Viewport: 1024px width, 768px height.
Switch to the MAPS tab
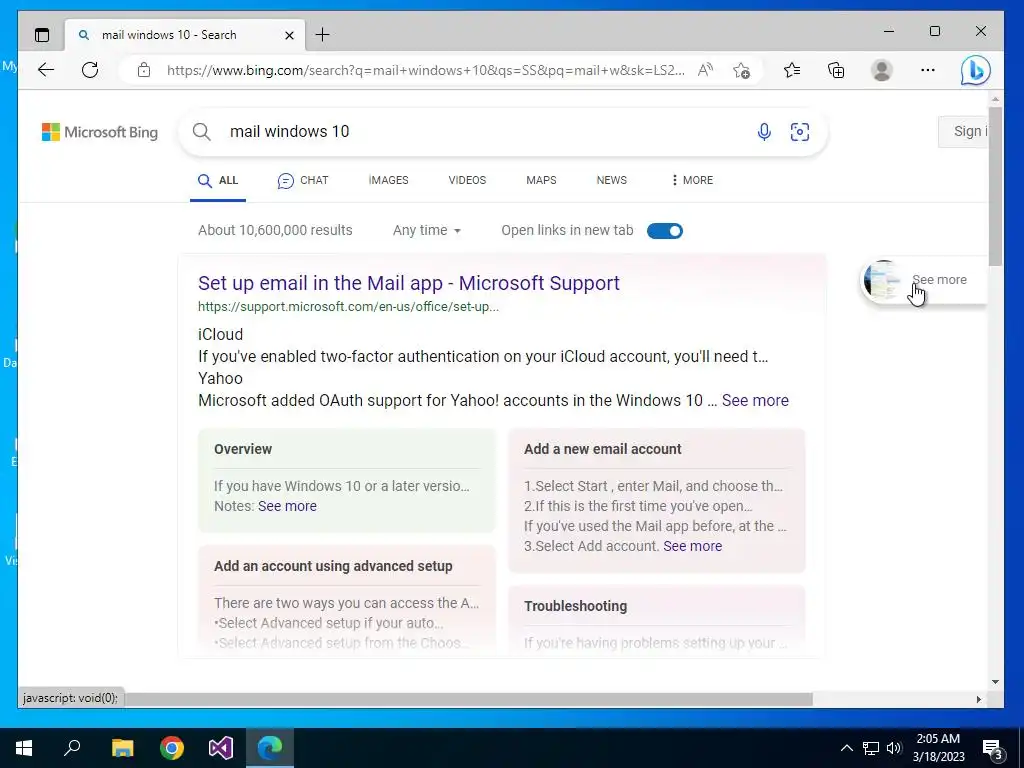coord(541,180)
